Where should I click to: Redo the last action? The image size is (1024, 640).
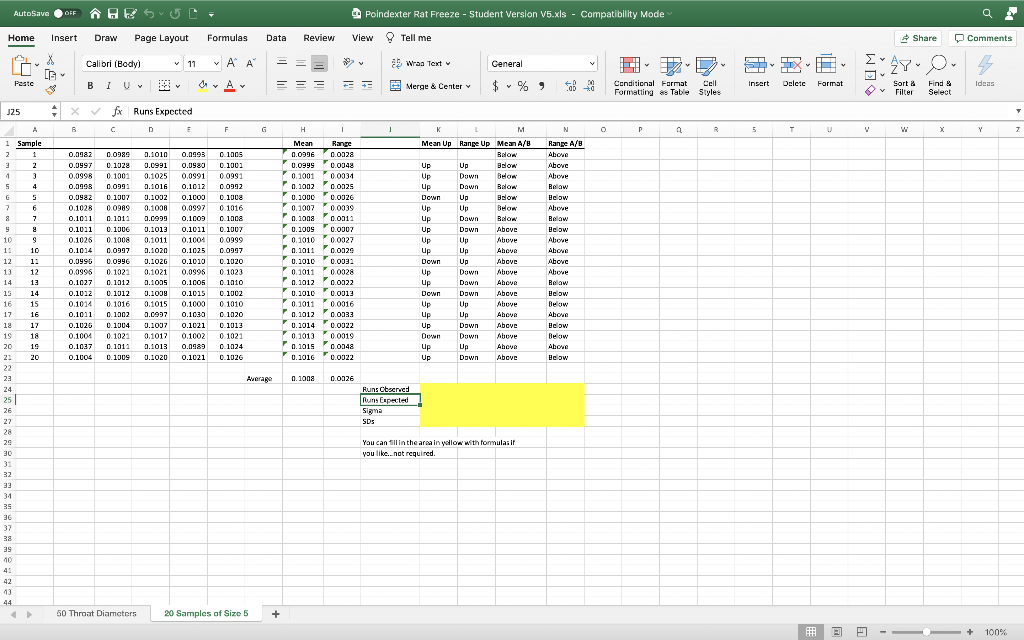[175, 14]
